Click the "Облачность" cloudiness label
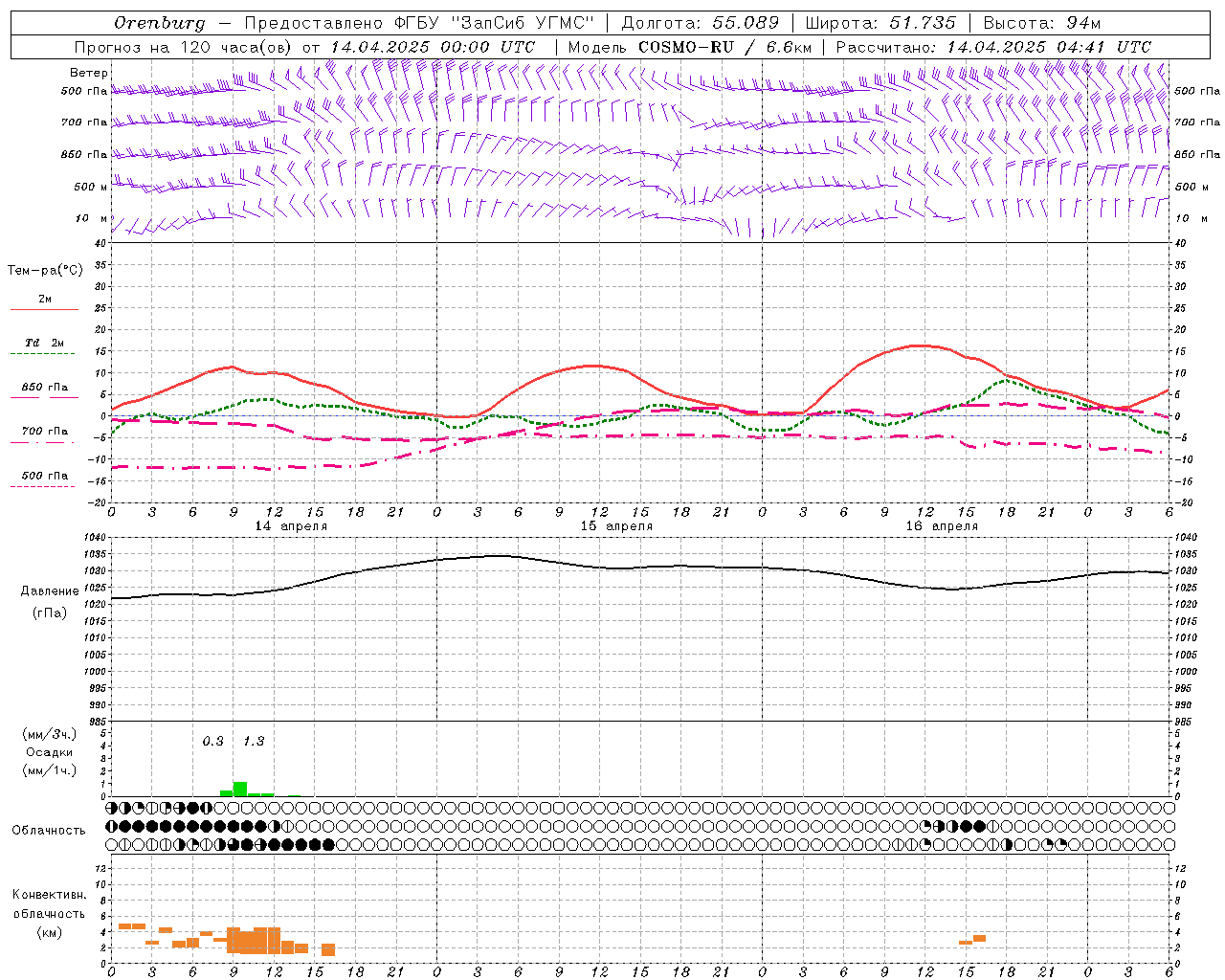 pyautogui.click(x=49, y=830)
